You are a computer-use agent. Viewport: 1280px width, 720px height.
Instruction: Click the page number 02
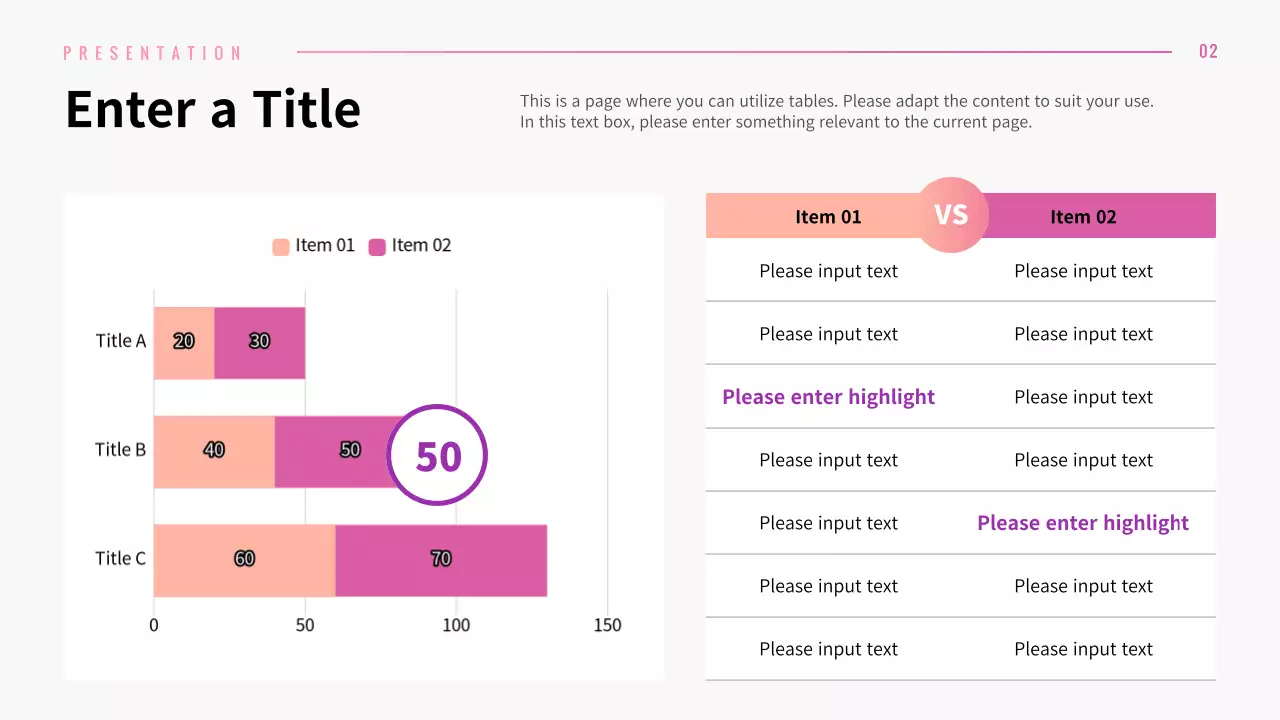pos(1208,52)
